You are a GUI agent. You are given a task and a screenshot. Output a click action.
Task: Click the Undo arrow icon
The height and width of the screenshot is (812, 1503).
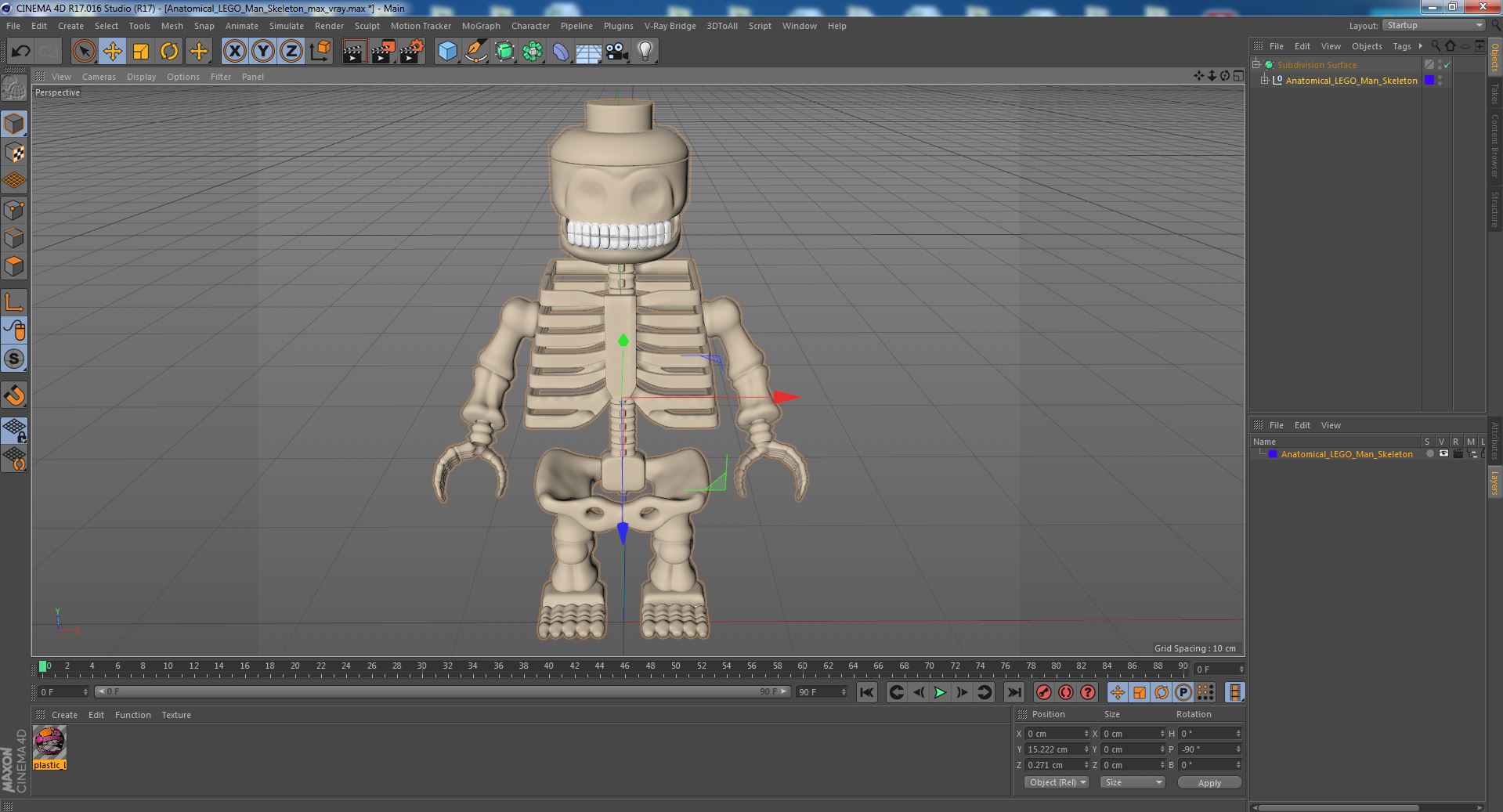click(x=20, y=52)
